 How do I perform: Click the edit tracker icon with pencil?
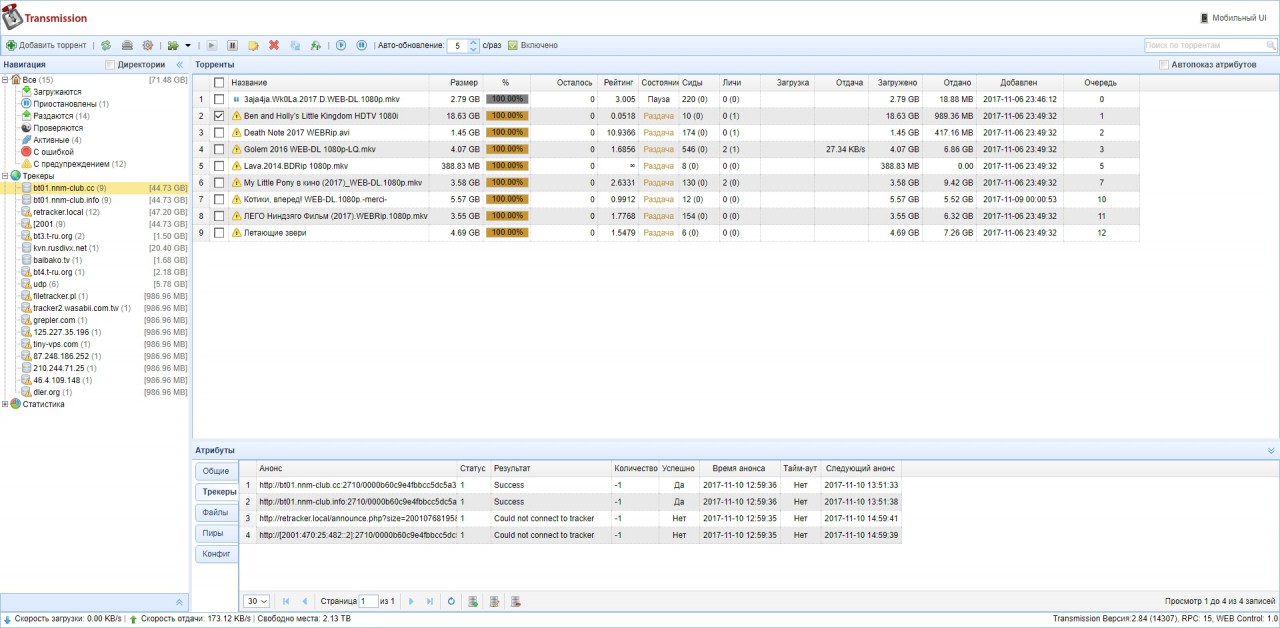point(493,601)
